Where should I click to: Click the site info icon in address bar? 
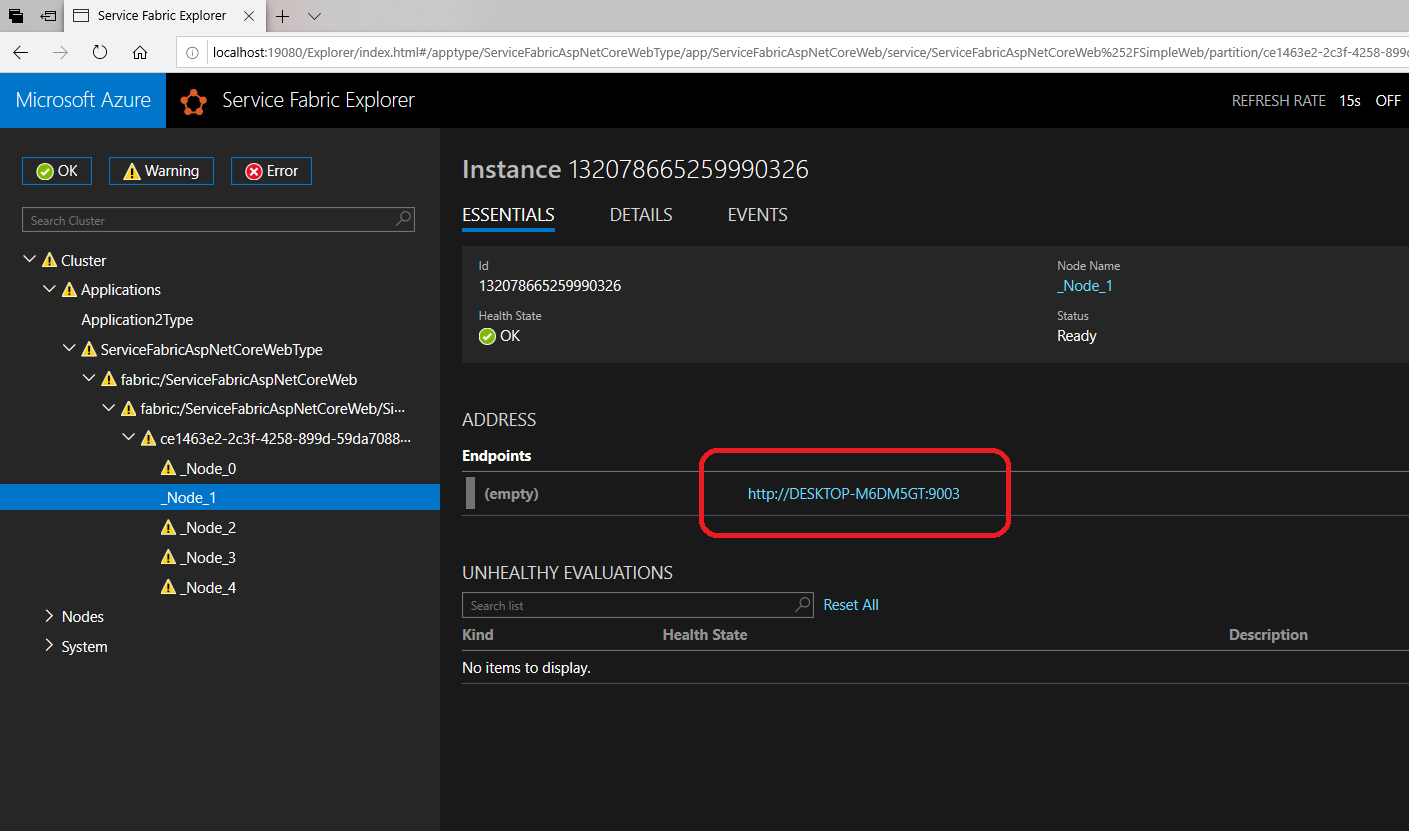193,52
